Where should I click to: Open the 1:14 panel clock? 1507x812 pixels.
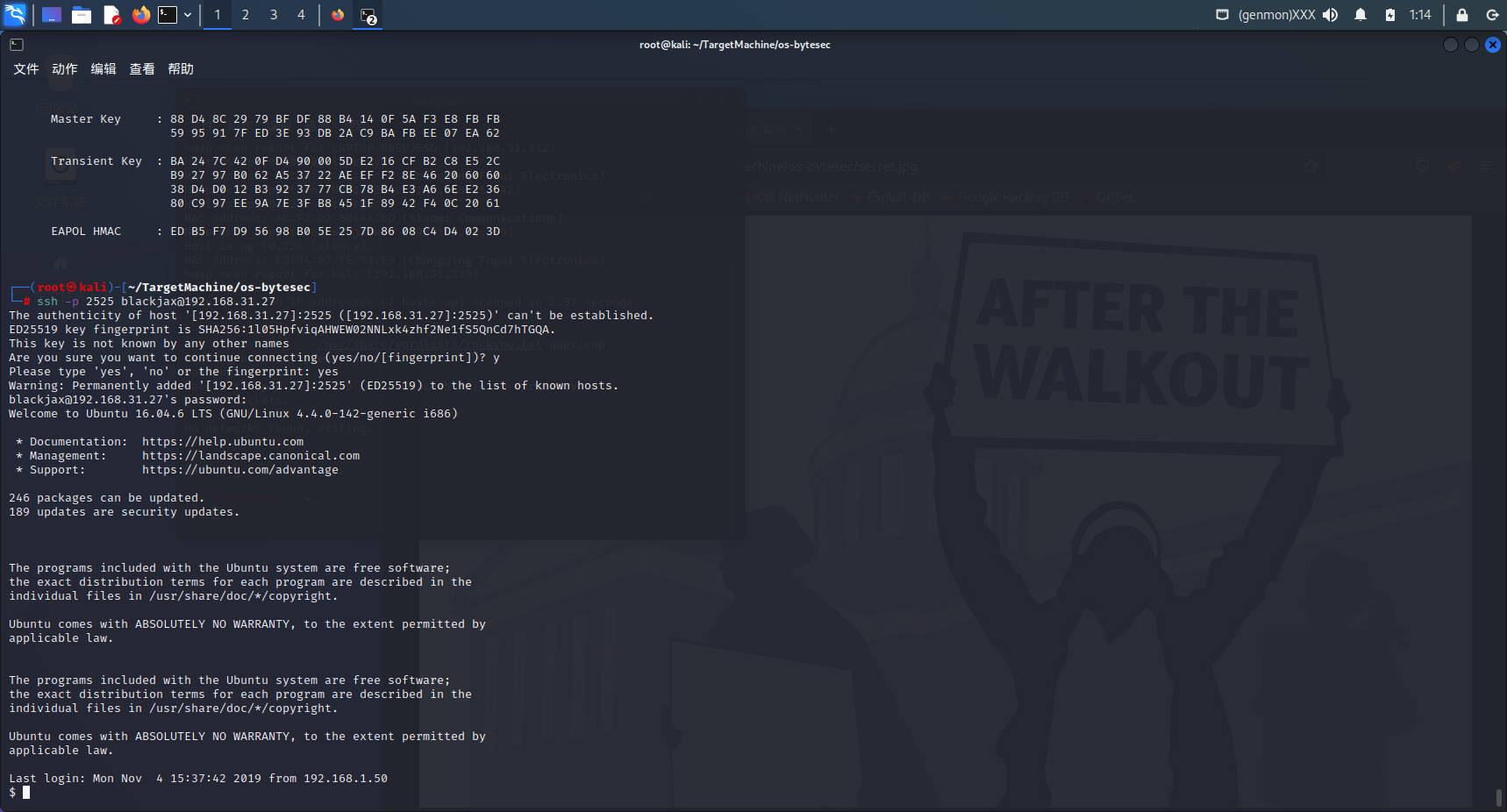pyautogui.click(x=1420, y=15)
